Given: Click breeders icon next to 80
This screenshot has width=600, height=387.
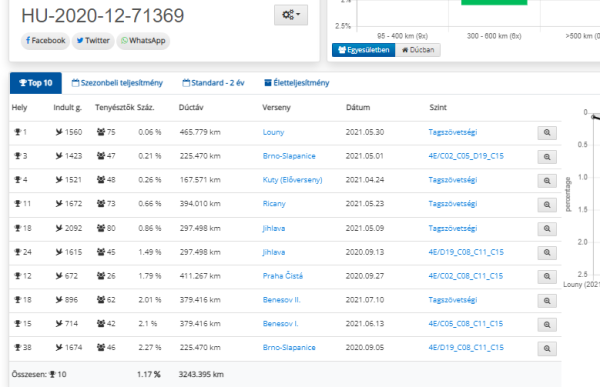Looking at the screenshot, I should (x=101, y=228).
